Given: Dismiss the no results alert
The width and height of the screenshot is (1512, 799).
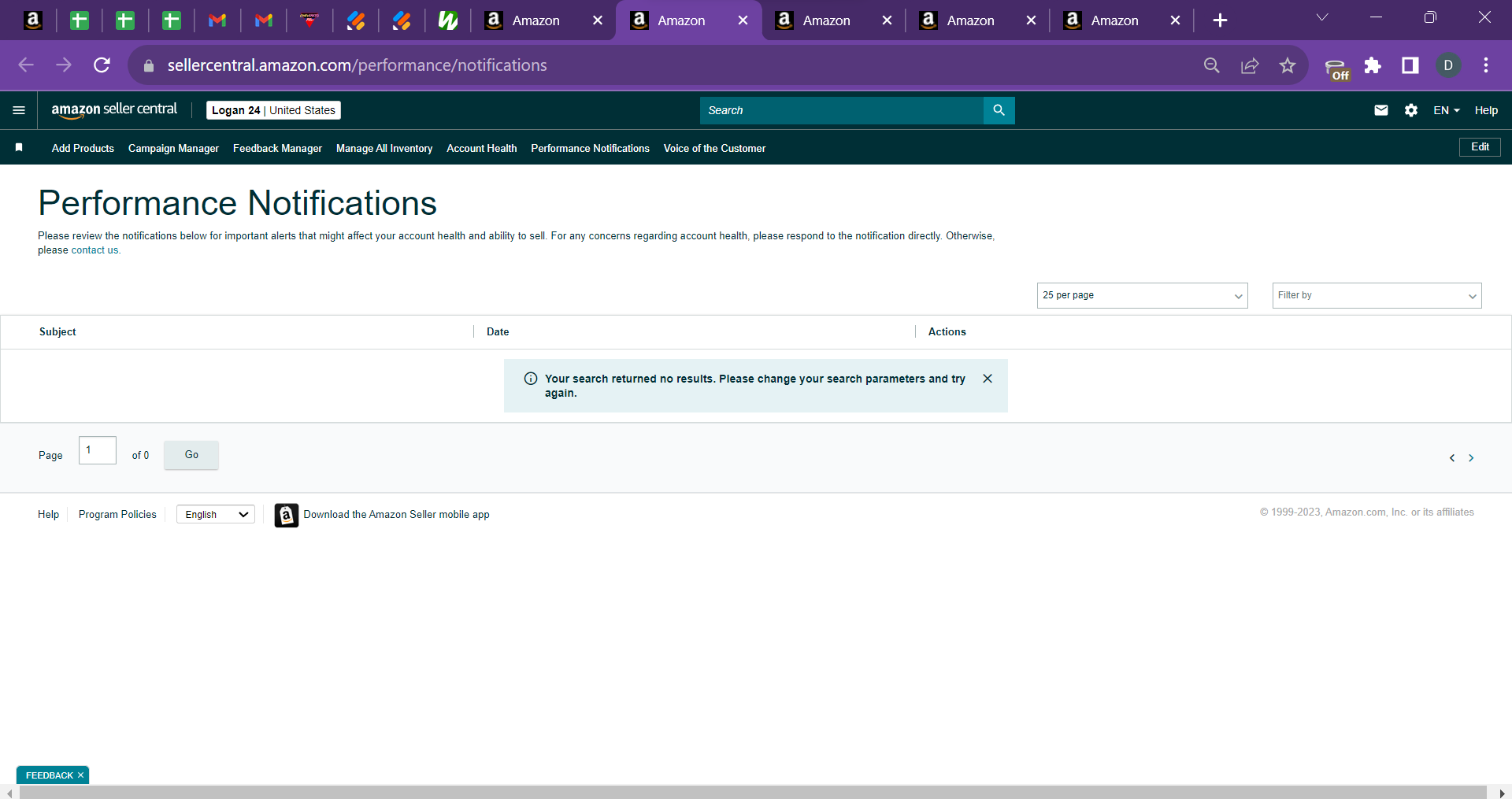Looking at the screenshot, I should pyautogui.click(x=988, y=379).
